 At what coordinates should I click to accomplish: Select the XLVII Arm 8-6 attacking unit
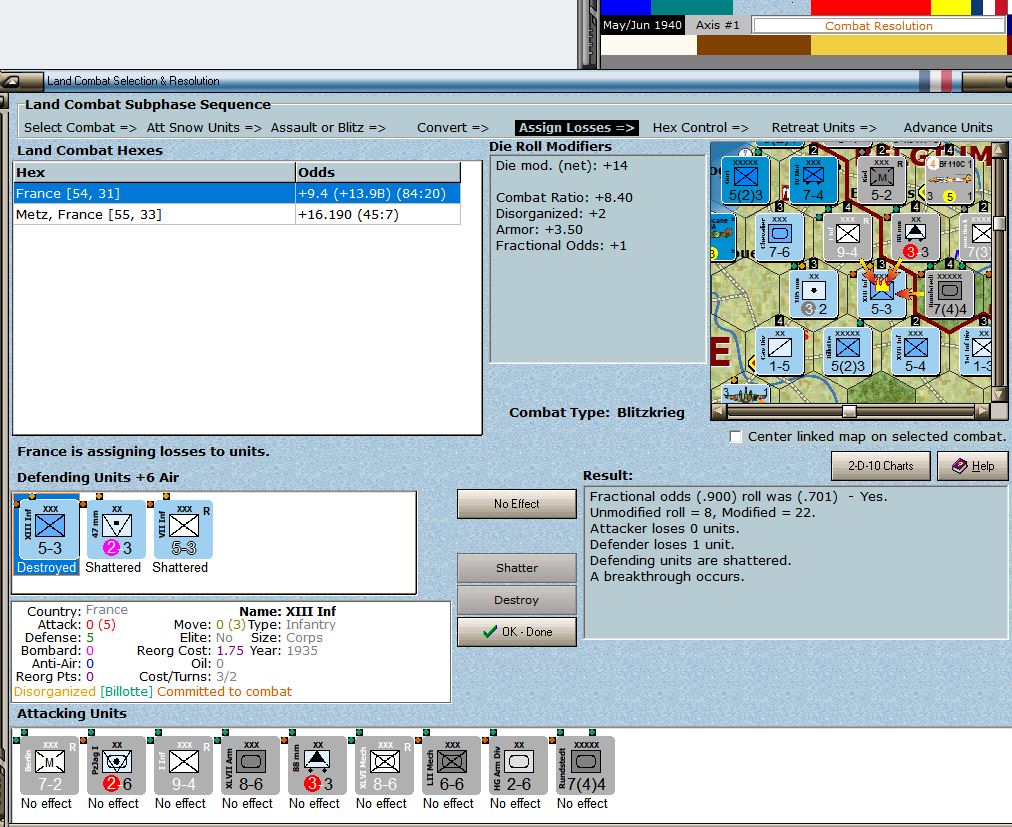[250, 766]
